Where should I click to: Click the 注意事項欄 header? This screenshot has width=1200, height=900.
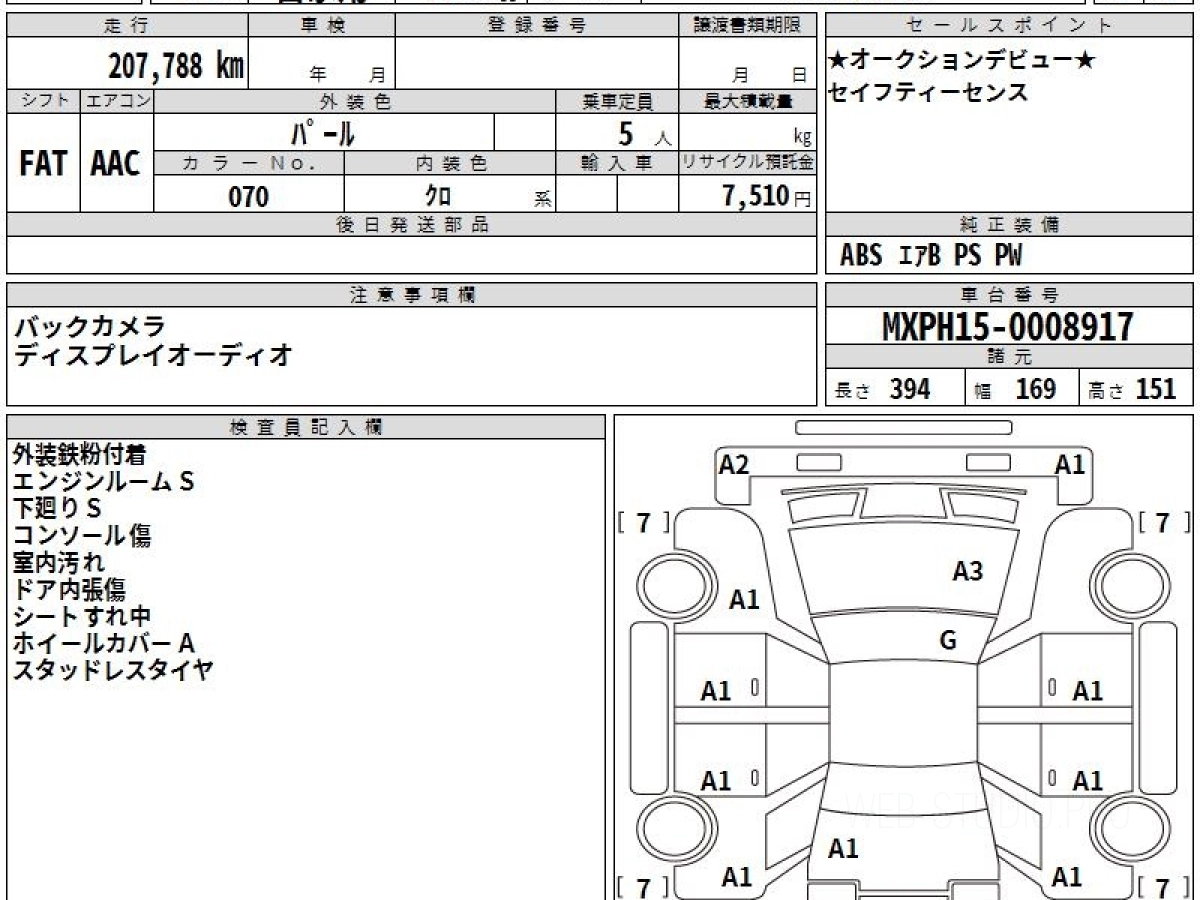(412, 295)
